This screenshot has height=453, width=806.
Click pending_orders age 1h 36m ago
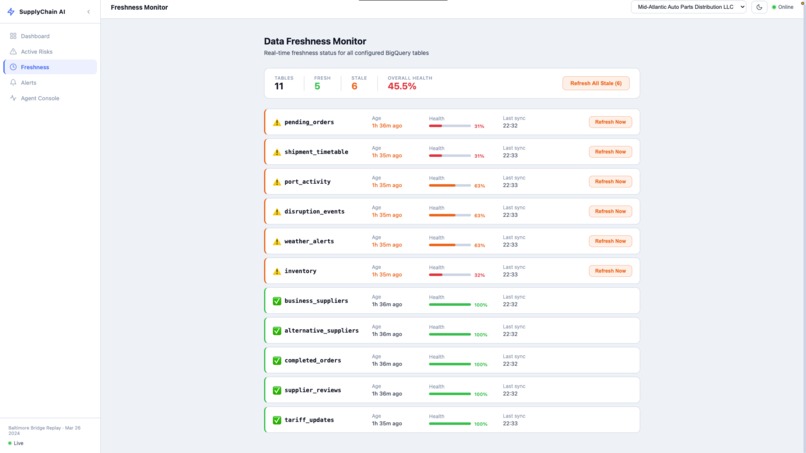(387, 125)
